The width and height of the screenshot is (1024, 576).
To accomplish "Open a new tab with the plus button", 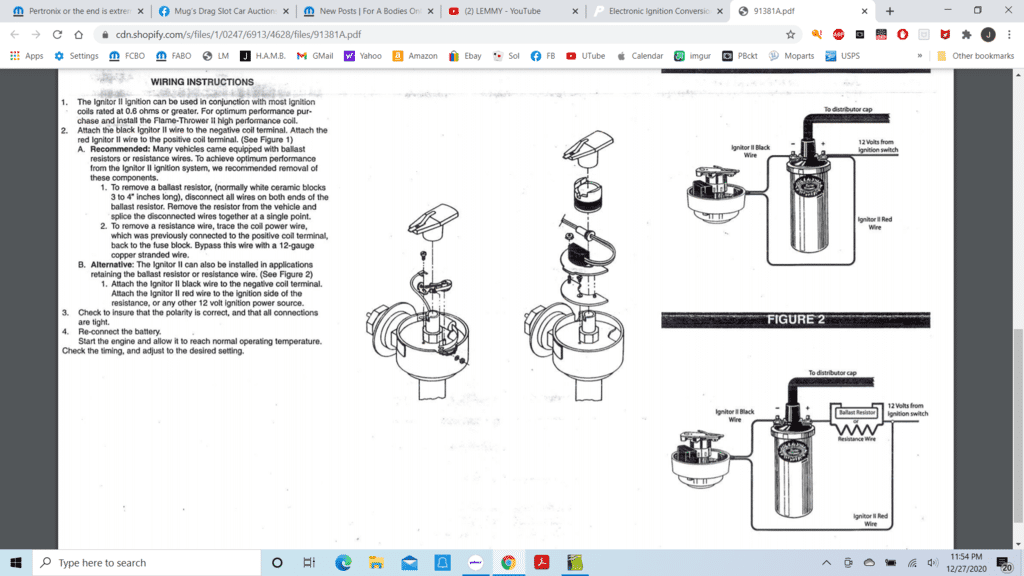I will pos(889,11).
